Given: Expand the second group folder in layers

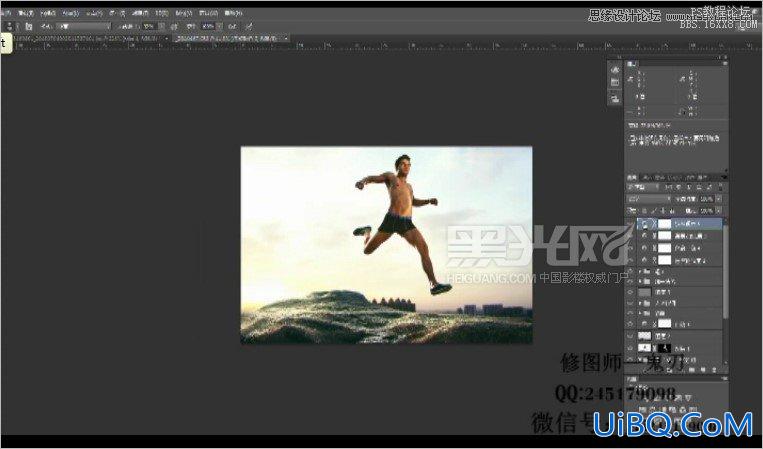Looking at the screenshot, I should tap(640, 281).
